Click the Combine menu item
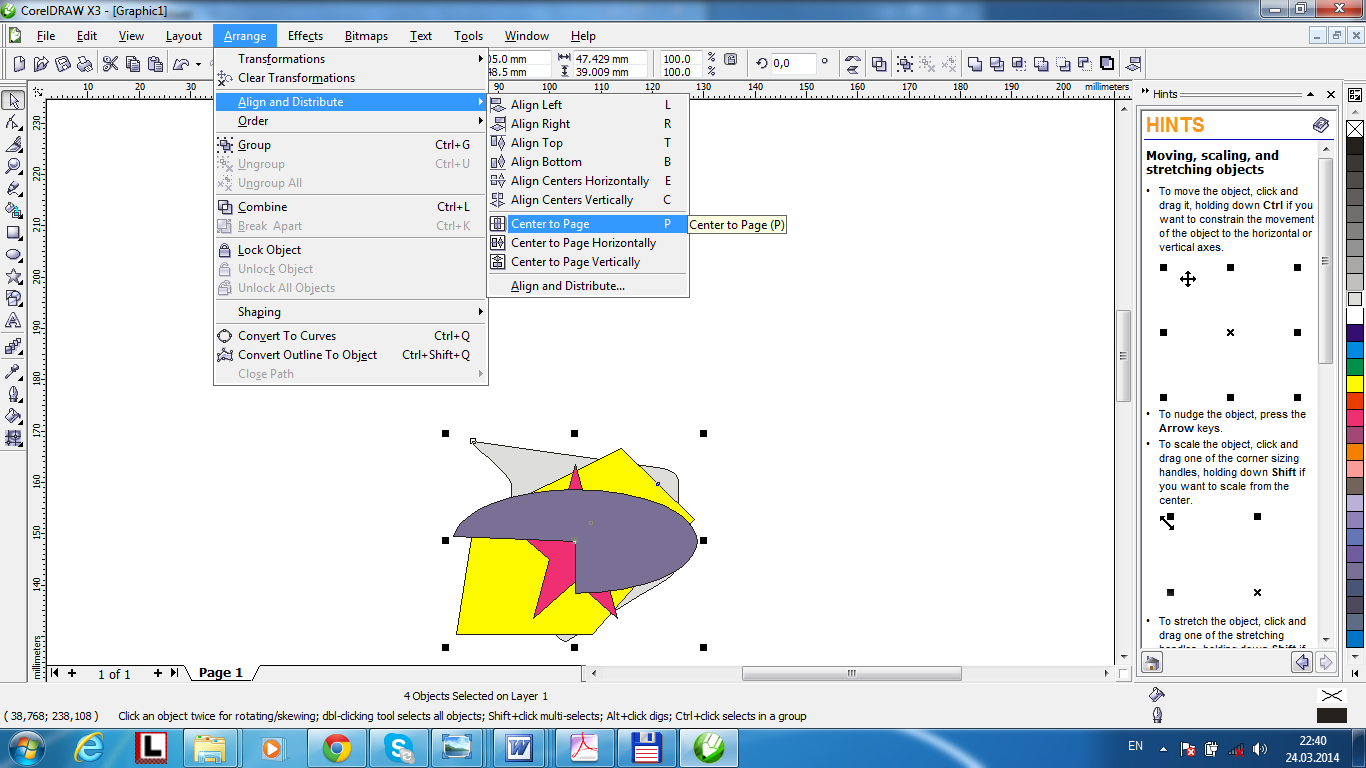 pos(350,207)
